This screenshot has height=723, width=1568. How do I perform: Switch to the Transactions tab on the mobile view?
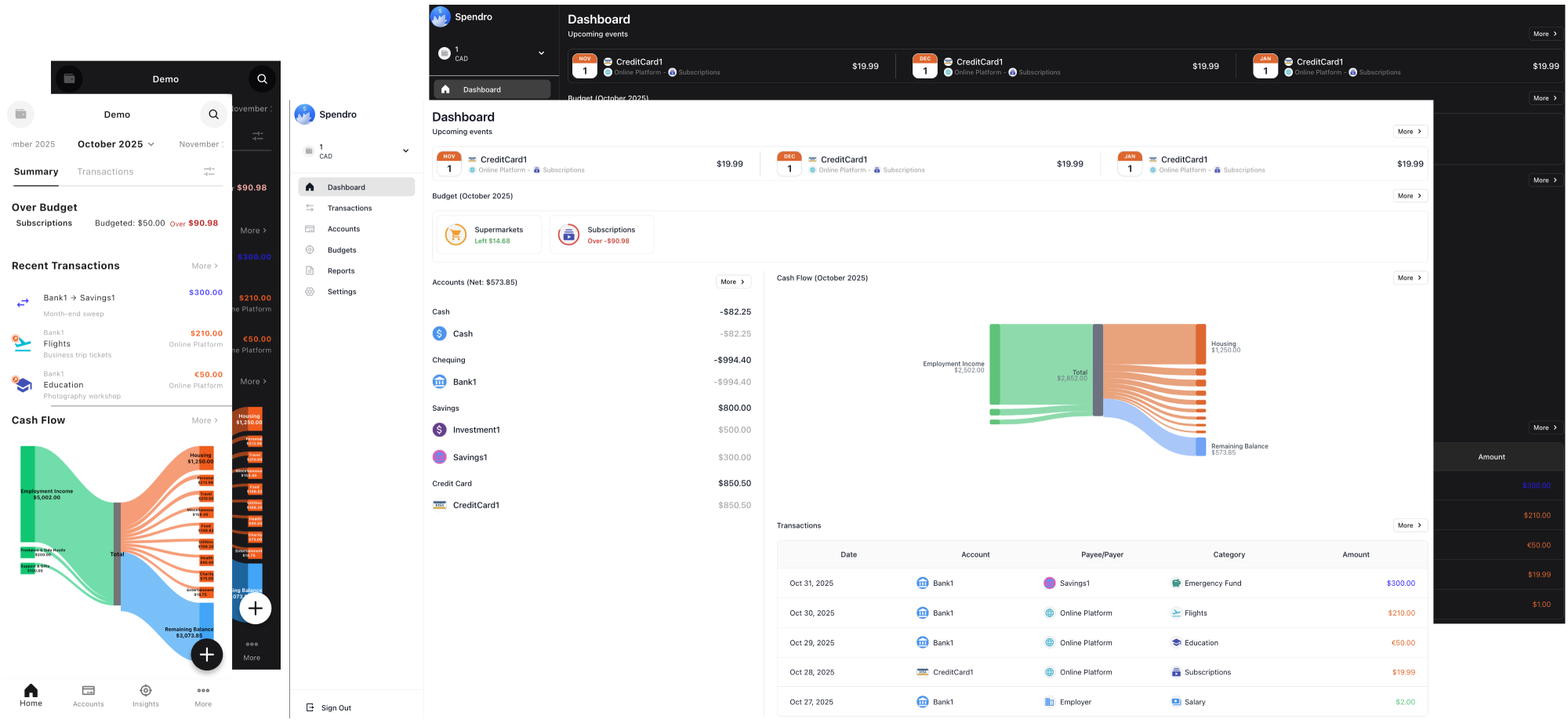(x=105, y=172)
